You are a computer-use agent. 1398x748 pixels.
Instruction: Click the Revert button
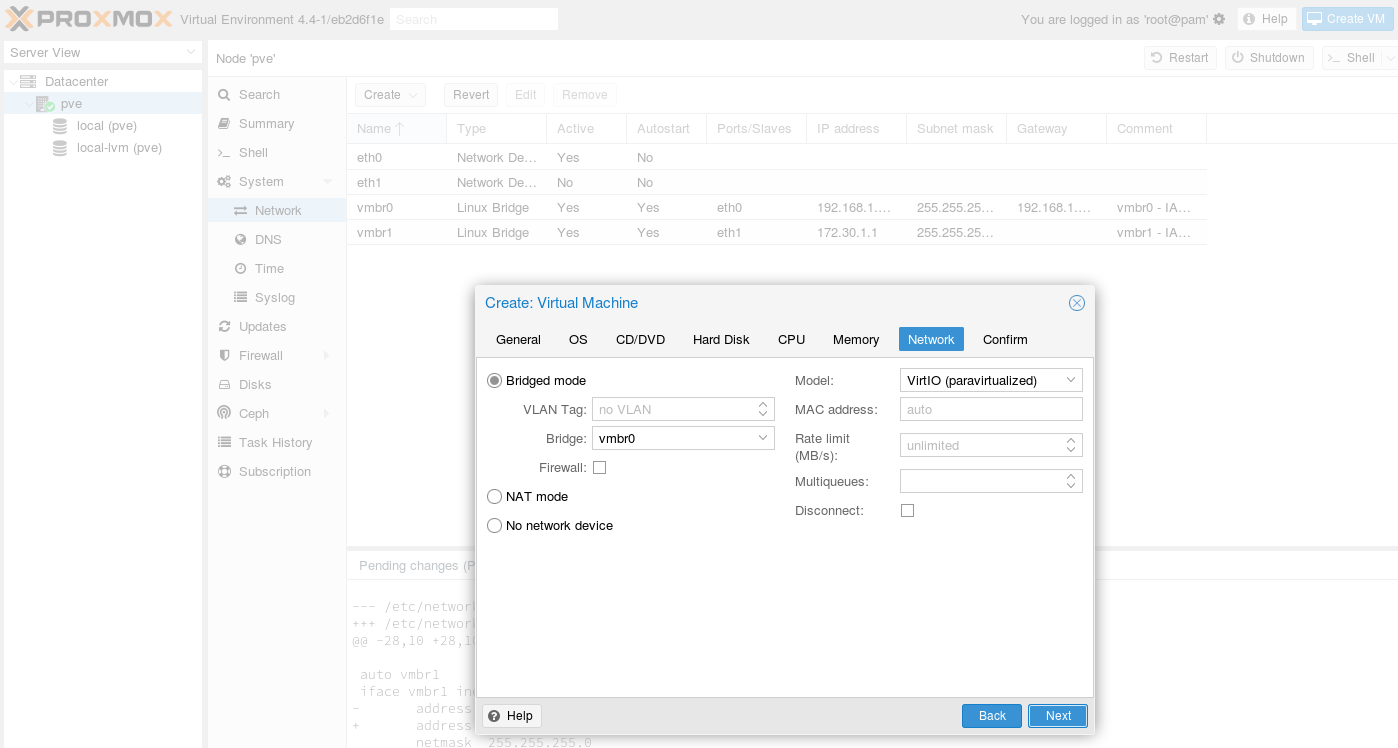coord(471,95)
